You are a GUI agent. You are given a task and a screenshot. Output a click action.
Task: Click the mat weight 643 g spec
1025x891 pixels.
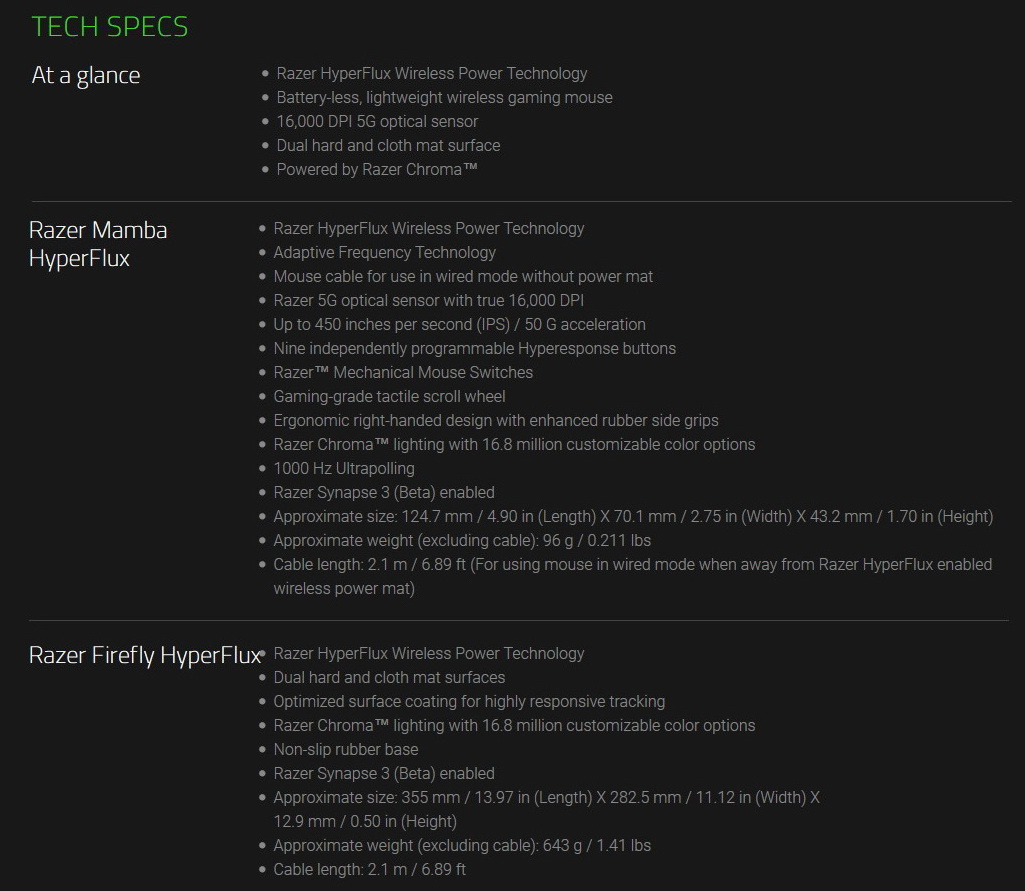click(x=462, y=846)
